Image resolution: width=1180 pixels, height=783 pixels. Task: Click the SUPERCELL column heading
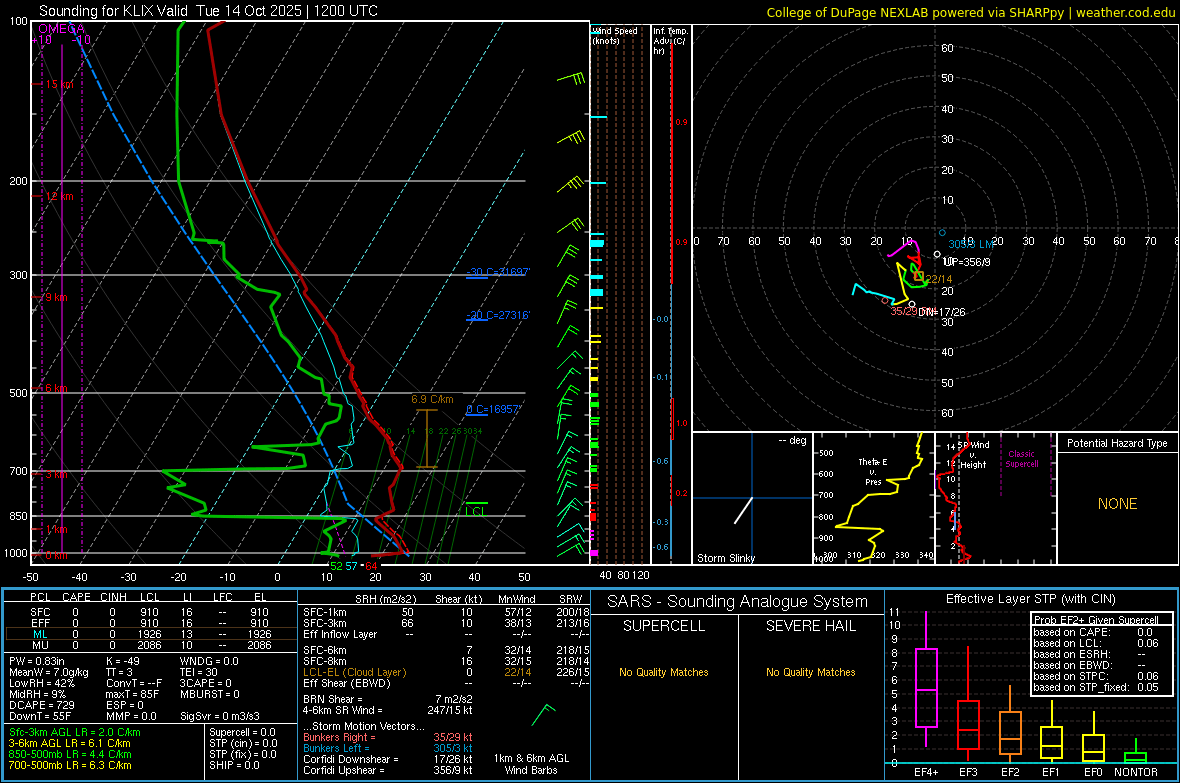(x=664, y=626)
